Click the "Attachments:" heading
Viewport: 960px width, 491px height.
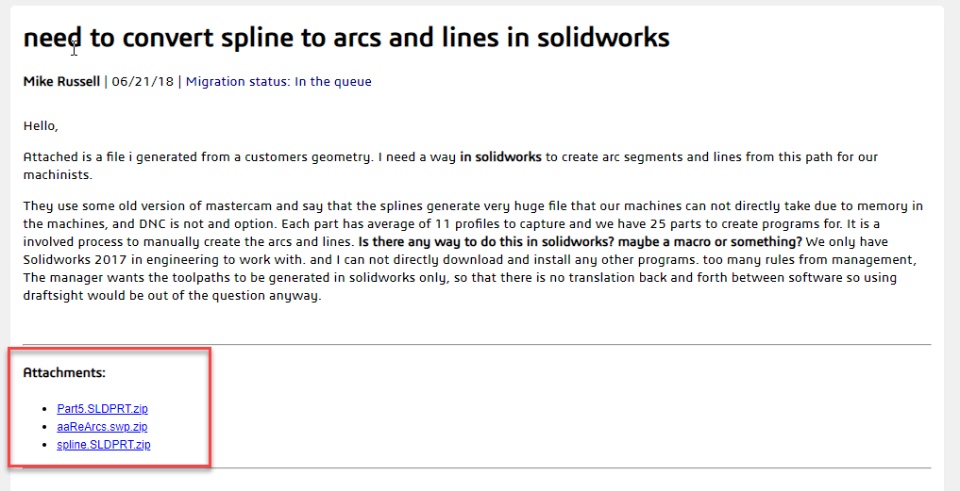point(64,373)
